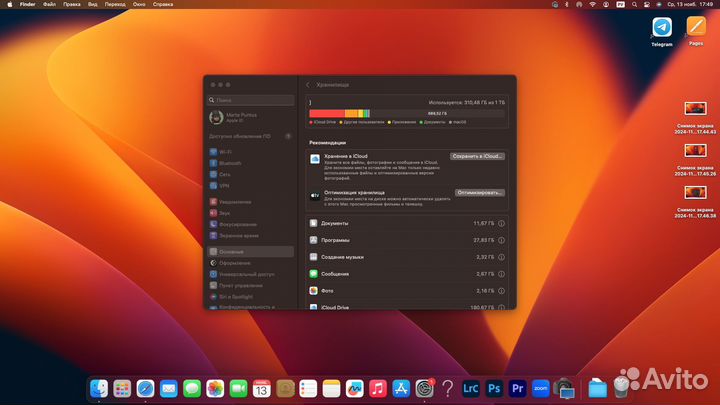Viewport: 720px width, 405px height.
Task: Click the storage usage bar
Action: (x=407, y=113)
